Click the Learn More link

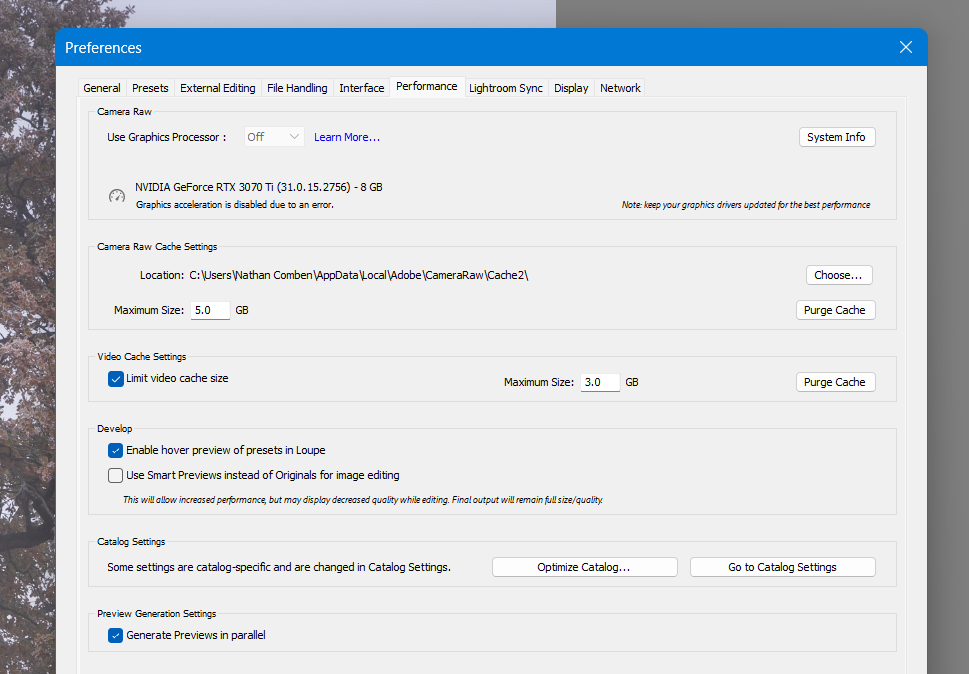coord(346,137)
